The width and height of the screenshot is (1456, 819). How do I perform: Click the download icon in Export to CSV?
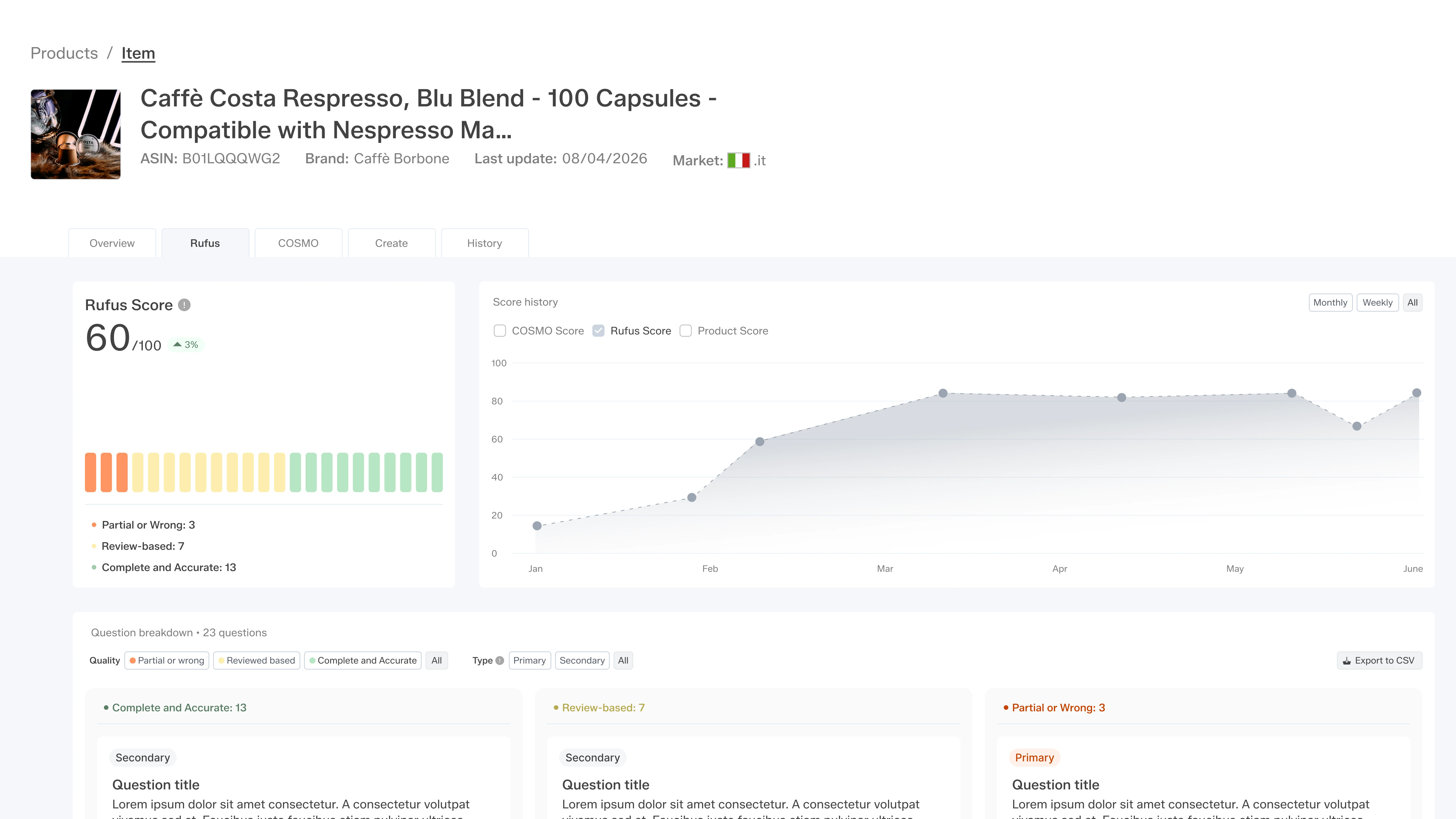pyautogui.click(x=1347, y=661)
